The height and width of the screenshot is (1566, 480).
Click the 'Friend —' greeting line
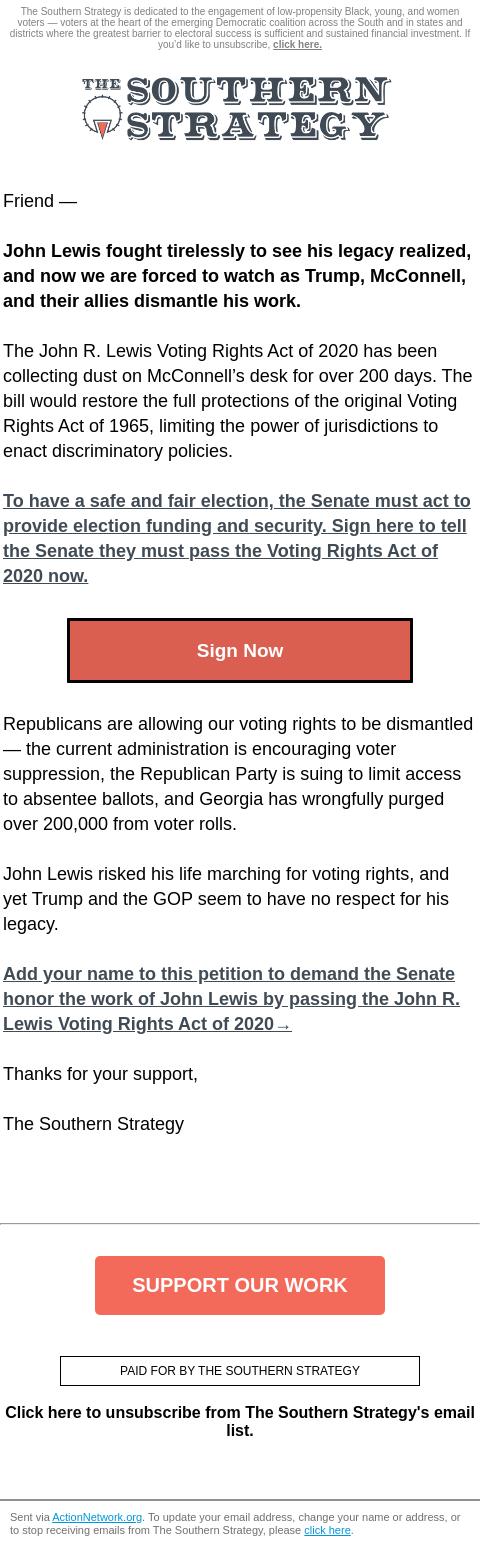tap(40, 201)
